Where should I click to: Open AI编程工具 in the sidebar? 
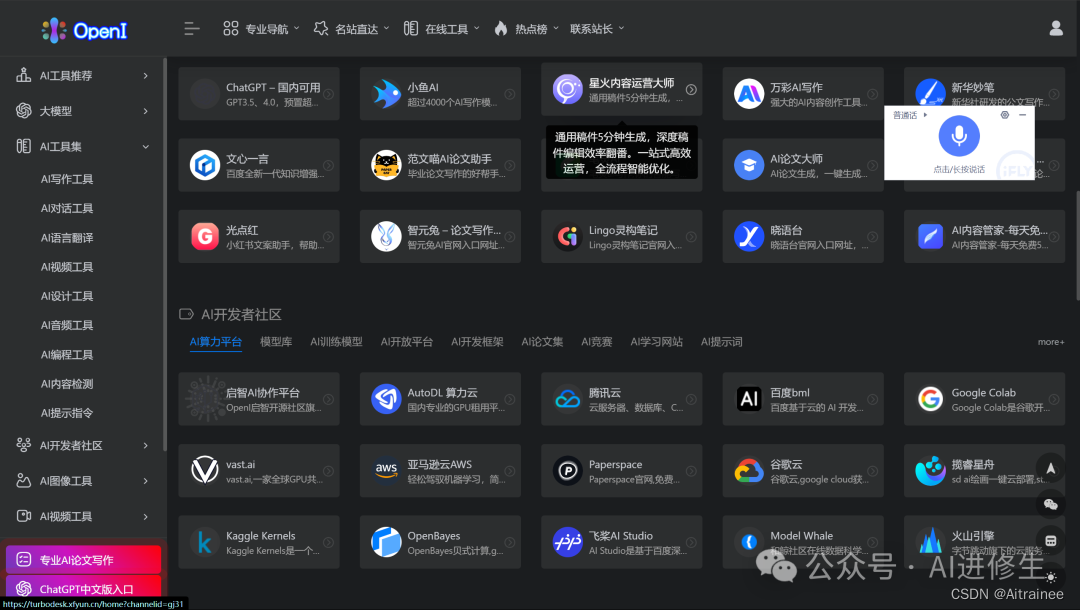[x=67, y=355]
